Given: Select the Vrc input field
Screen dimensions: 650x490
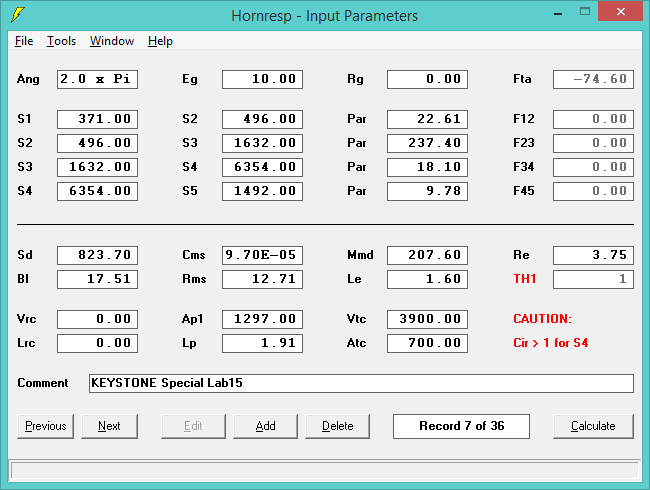Looking at the screenshot, I should pos(97,319).
